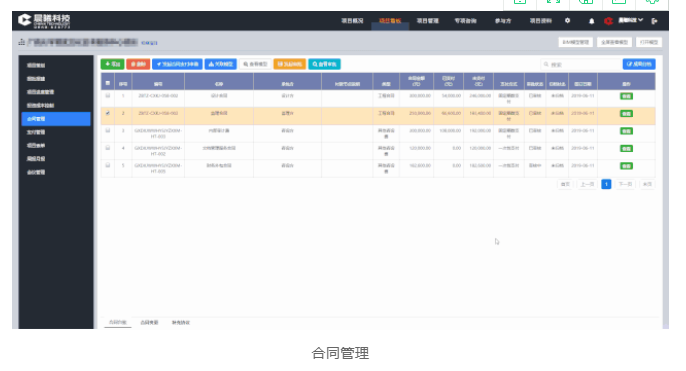Viewport: 686px width, 371px height.
Task: Uncheck the checkbox on highlighted row 2
Action: pos(108,113)
